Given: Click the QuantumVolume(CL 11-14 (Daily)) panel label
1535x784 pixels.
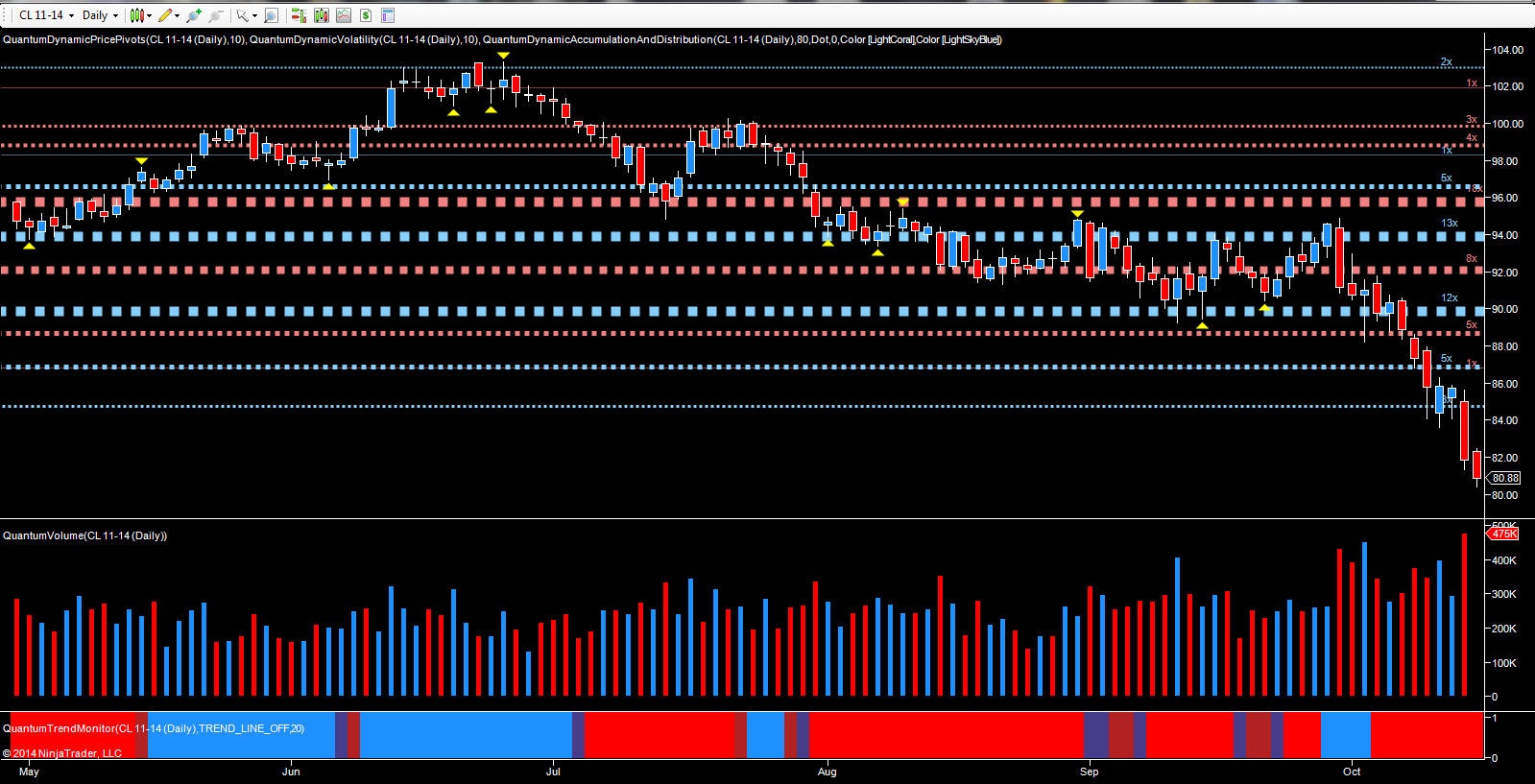Looking at the screenshot, I should [84, 535].
